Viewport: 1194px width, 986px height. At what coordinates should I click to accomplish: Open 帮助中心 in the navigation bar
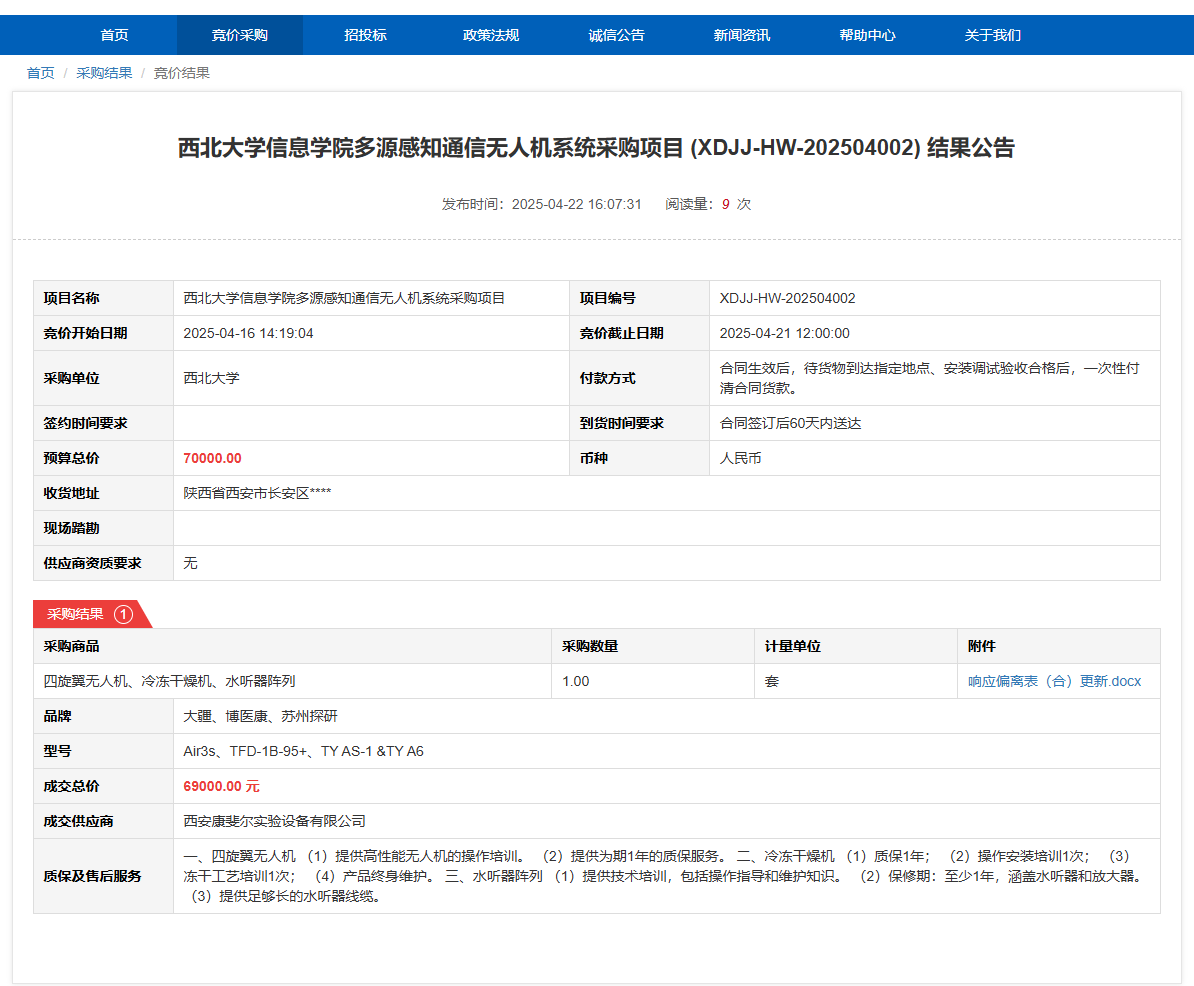tap(867, 35)
